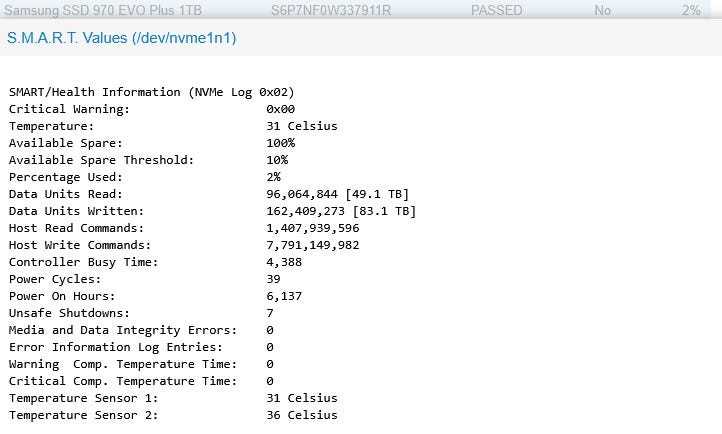Select the serial number S6P7NF0W337911R cell

coord(331,10)
